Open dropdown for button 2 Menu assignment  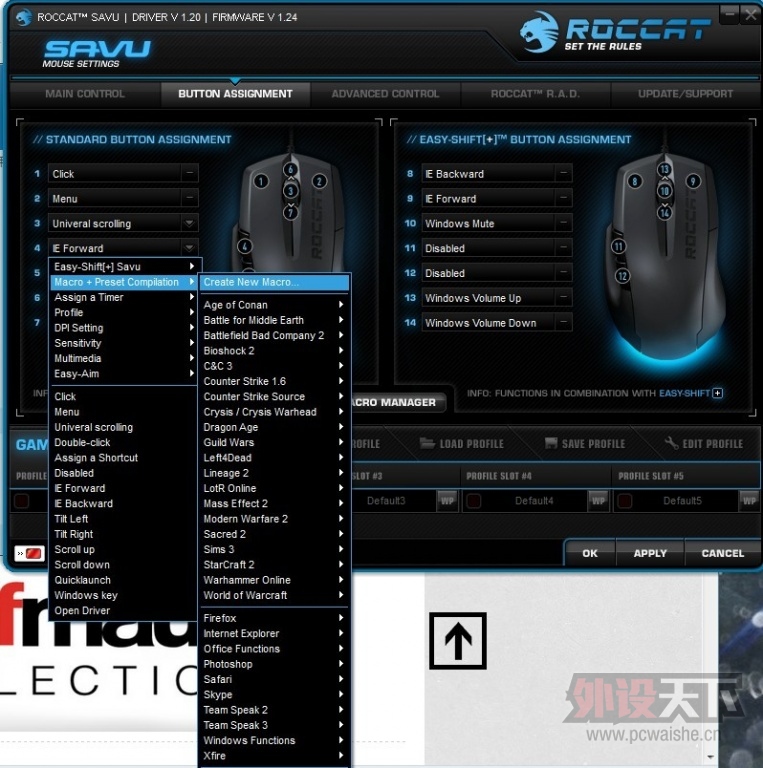(x=190, y=198)
